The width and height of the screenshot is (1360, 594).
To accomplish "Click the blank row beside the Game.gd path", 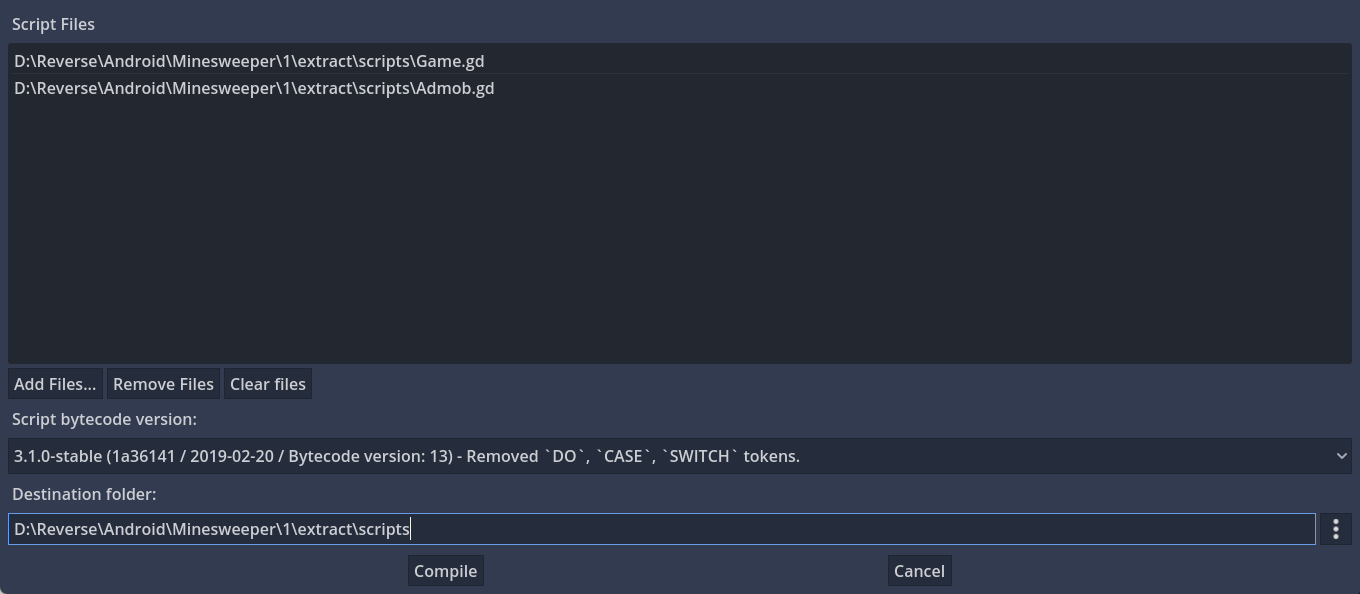I will [900, 61].
